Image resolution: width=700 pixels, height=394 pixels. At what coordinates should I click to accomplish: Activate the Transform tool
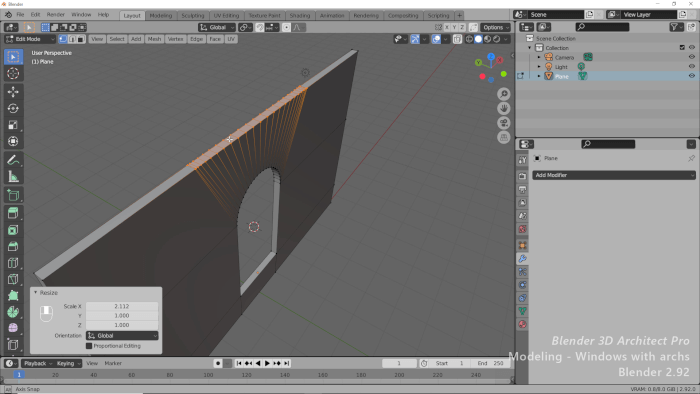13,141
